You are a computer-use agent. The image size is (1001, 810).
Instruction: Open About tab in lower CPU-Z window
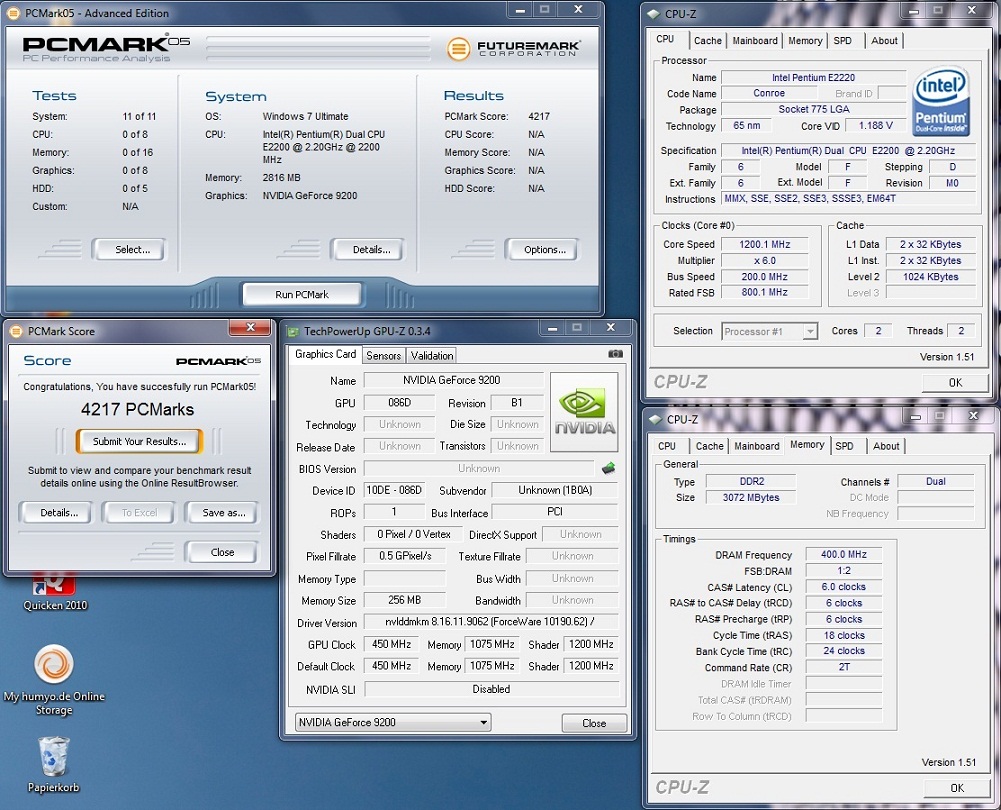886,446
